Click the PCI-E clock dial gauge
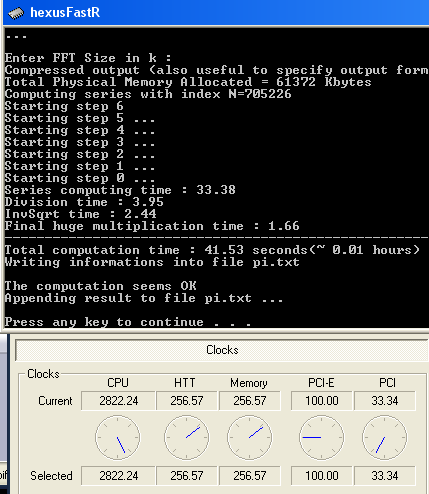429x494 pixels. pos(321,437)
